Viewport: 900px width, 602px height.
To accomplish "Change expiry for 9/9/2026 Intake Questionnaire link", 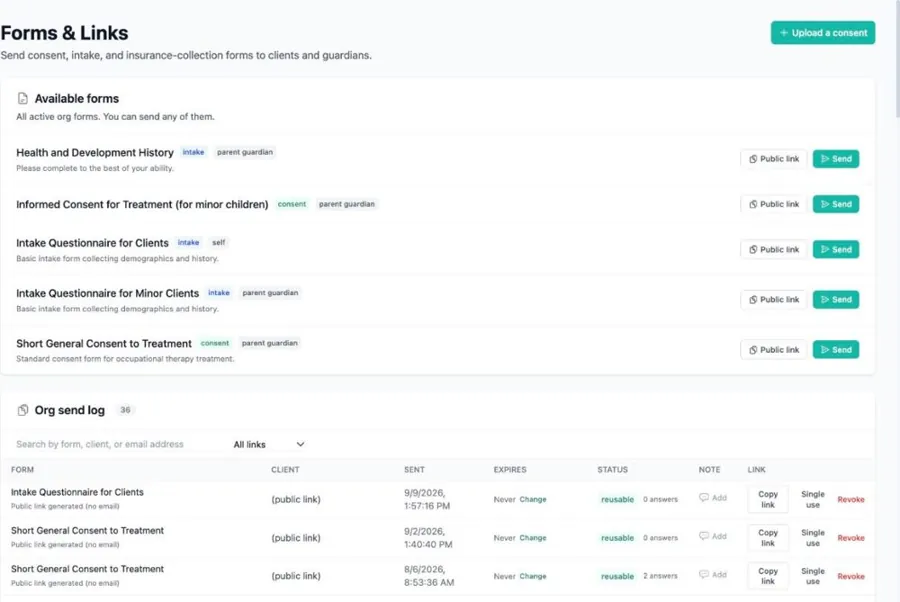I will click(x=533, y=499).
